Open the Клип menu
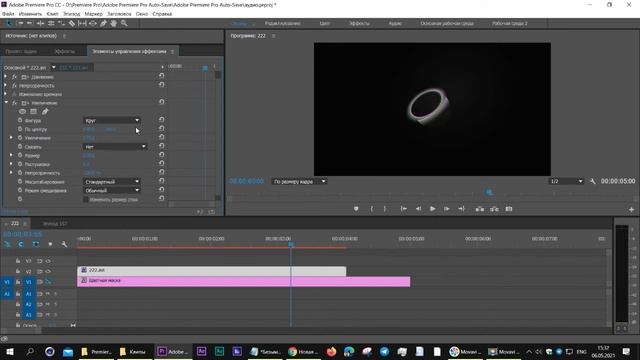Screen dimensions: 640x360 click(x=52, y=14)
